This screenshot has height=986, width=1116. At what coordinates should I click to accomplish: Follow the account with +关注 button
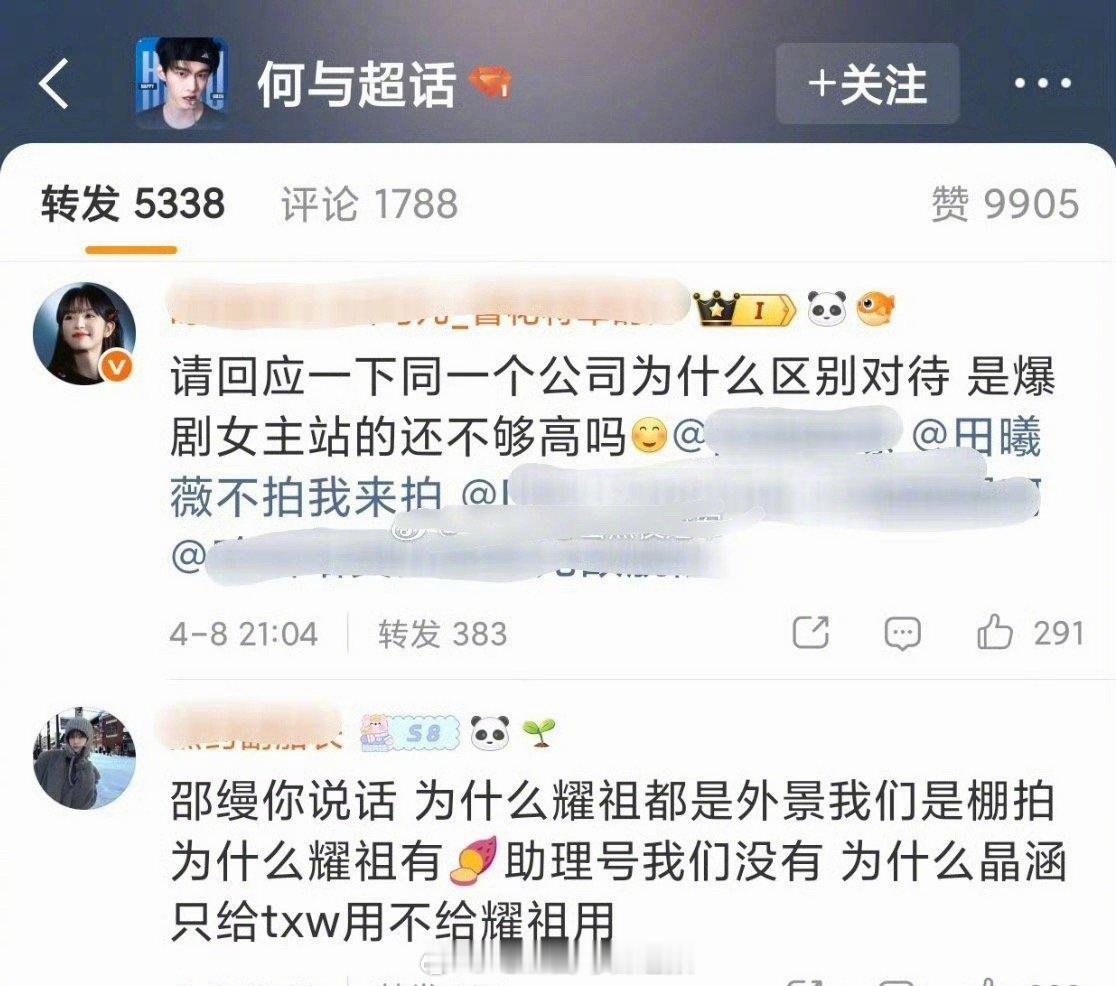pyautogui.click(x=868, y=83)
